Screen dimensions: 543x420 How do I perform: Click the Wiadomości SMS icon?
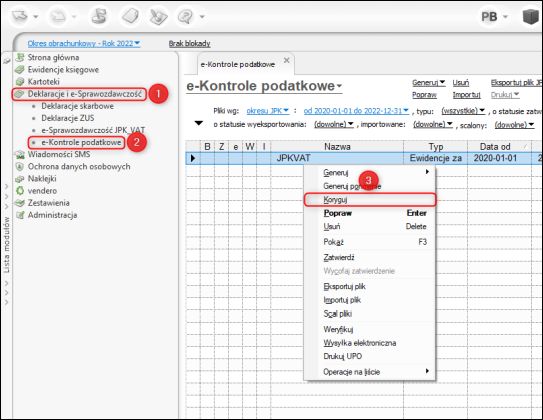click(x=20, y=155)
